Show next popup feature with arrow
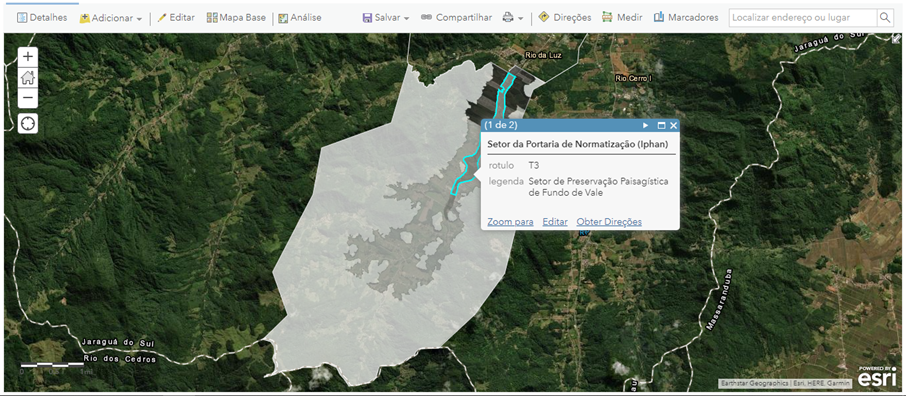Screen dimensions: 906x396 [646, 125]
